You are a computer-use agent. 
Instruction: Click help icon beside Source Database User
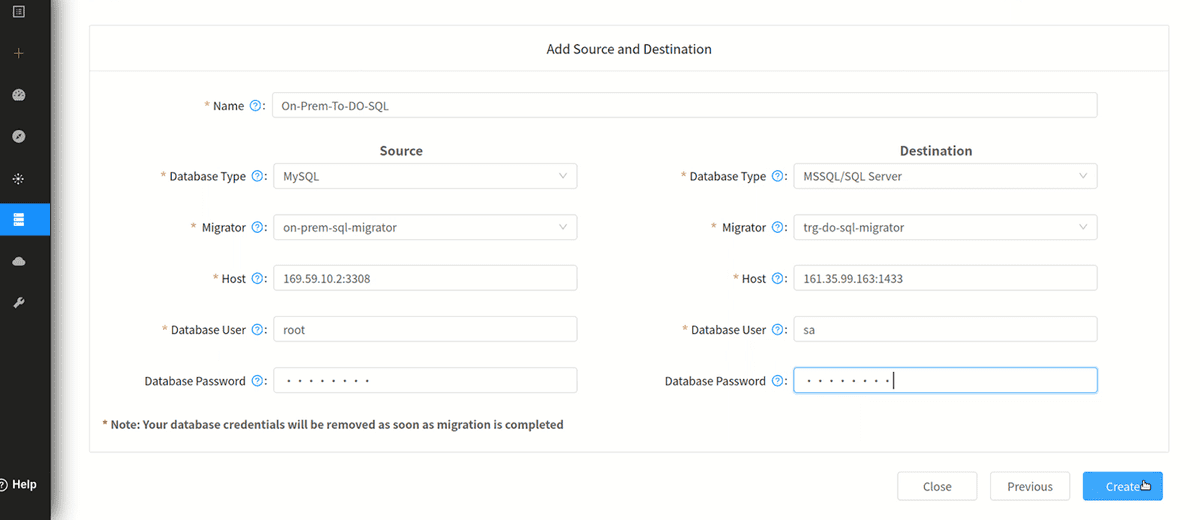pos(257,329)
